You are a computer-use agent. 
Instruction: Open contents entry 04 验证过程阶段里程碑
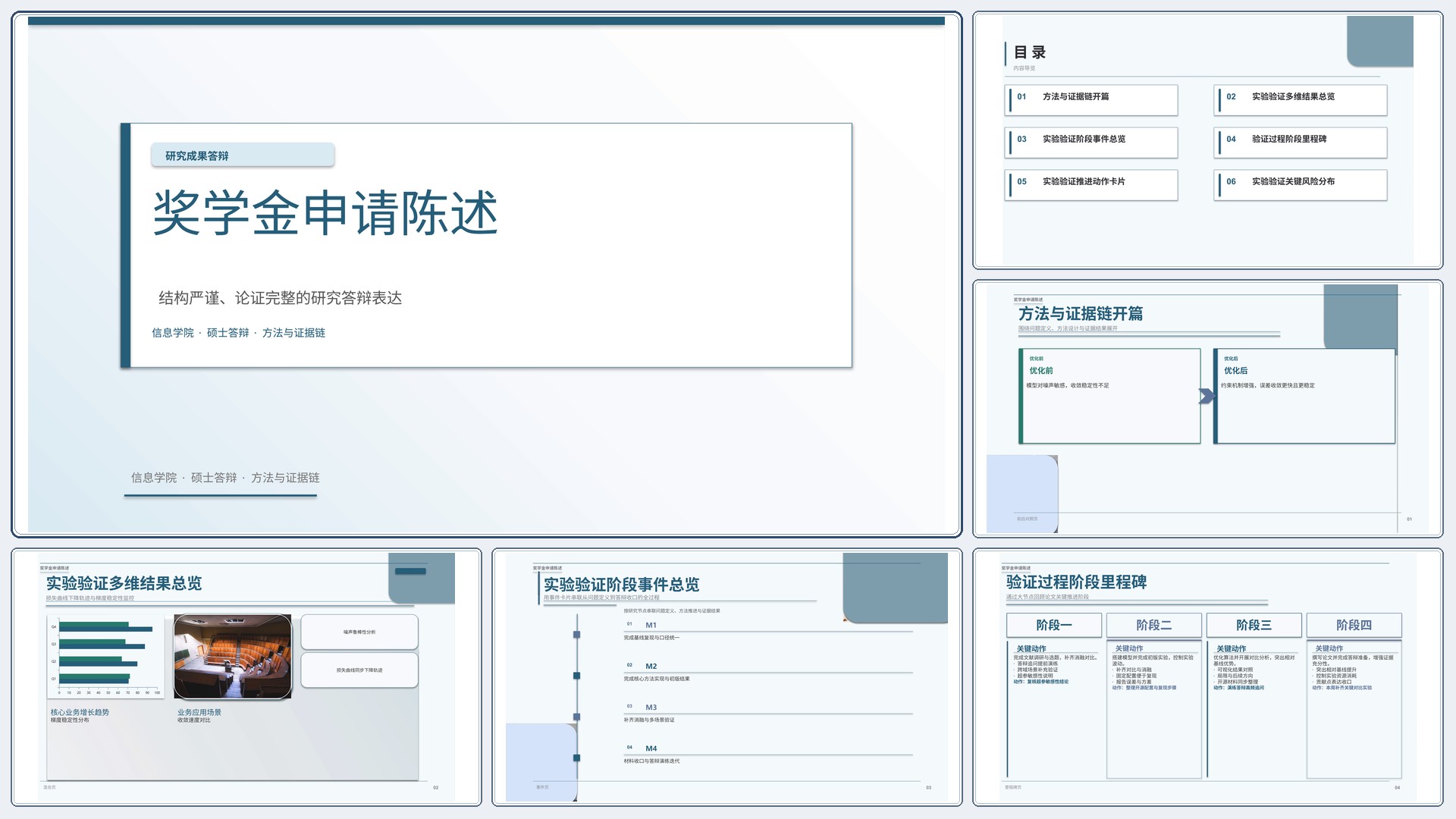tap(1301, 143)
